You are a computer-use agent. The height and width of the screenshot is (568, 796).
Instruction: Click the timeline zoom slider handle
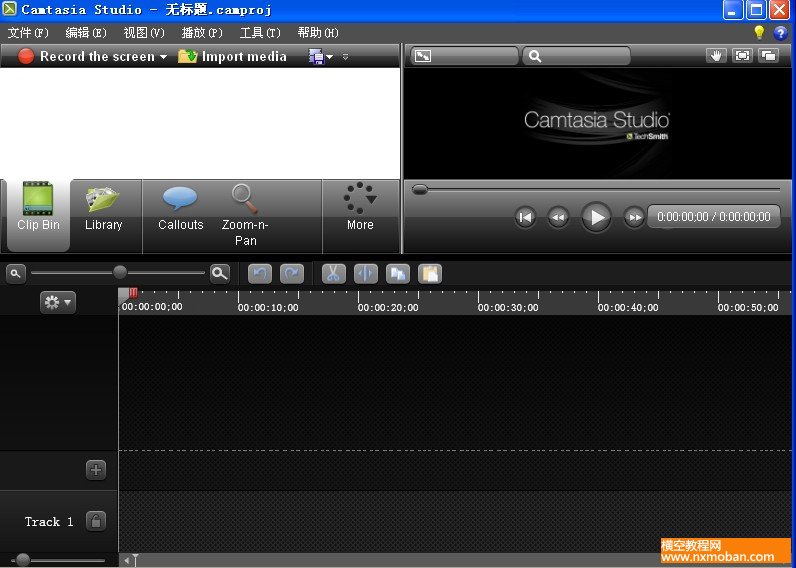coord(120,272)
